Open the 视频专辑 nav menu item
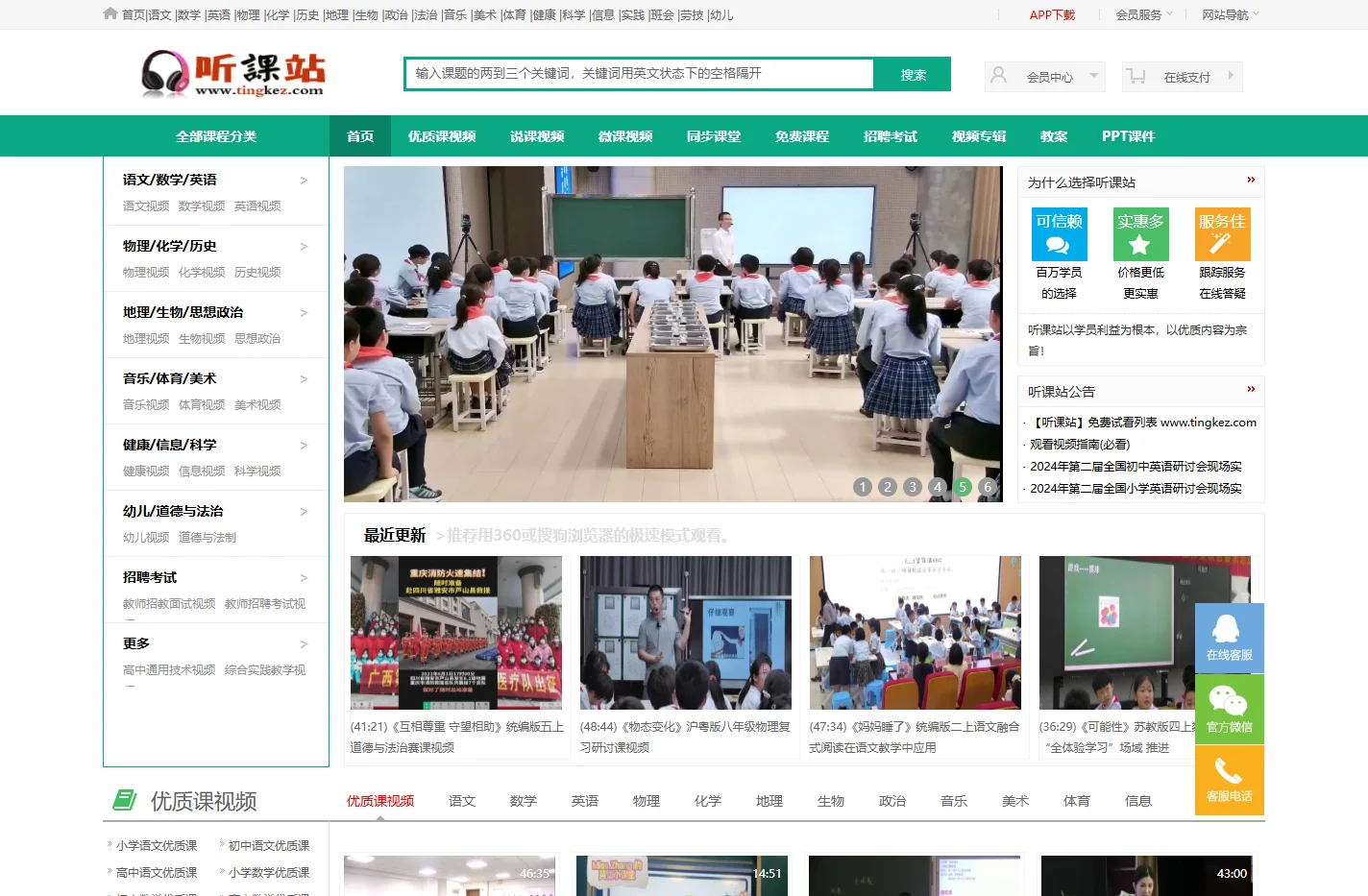 tap(979, 136)
